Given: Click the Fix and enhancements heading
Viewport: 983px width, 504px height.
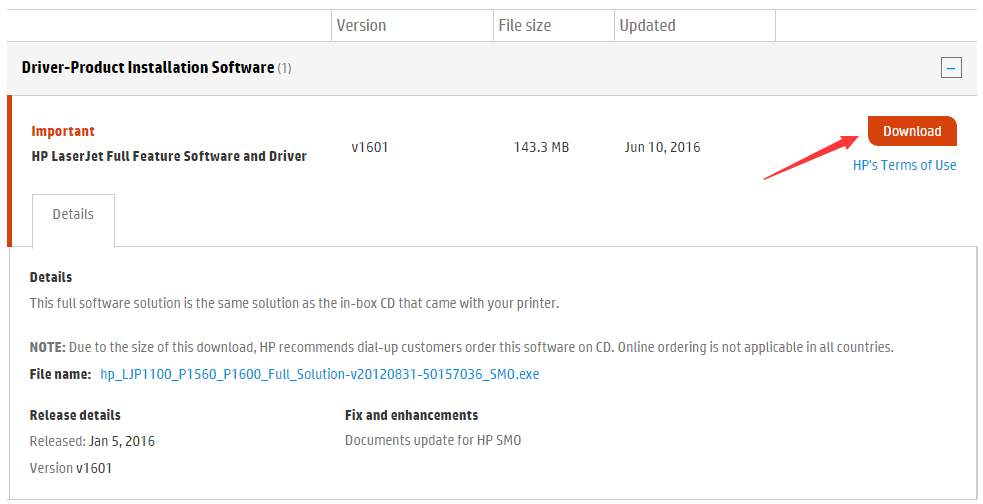Looking at the screenshot, I should (411, 415).
